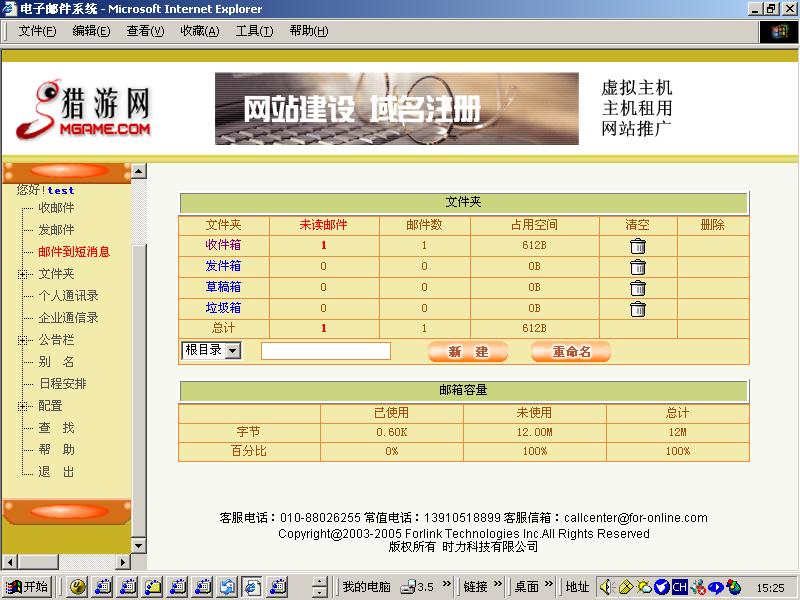Viewport: 800px width, 600px height.
Task: Click the taskbar stepper up arrow
Action: 319,581
